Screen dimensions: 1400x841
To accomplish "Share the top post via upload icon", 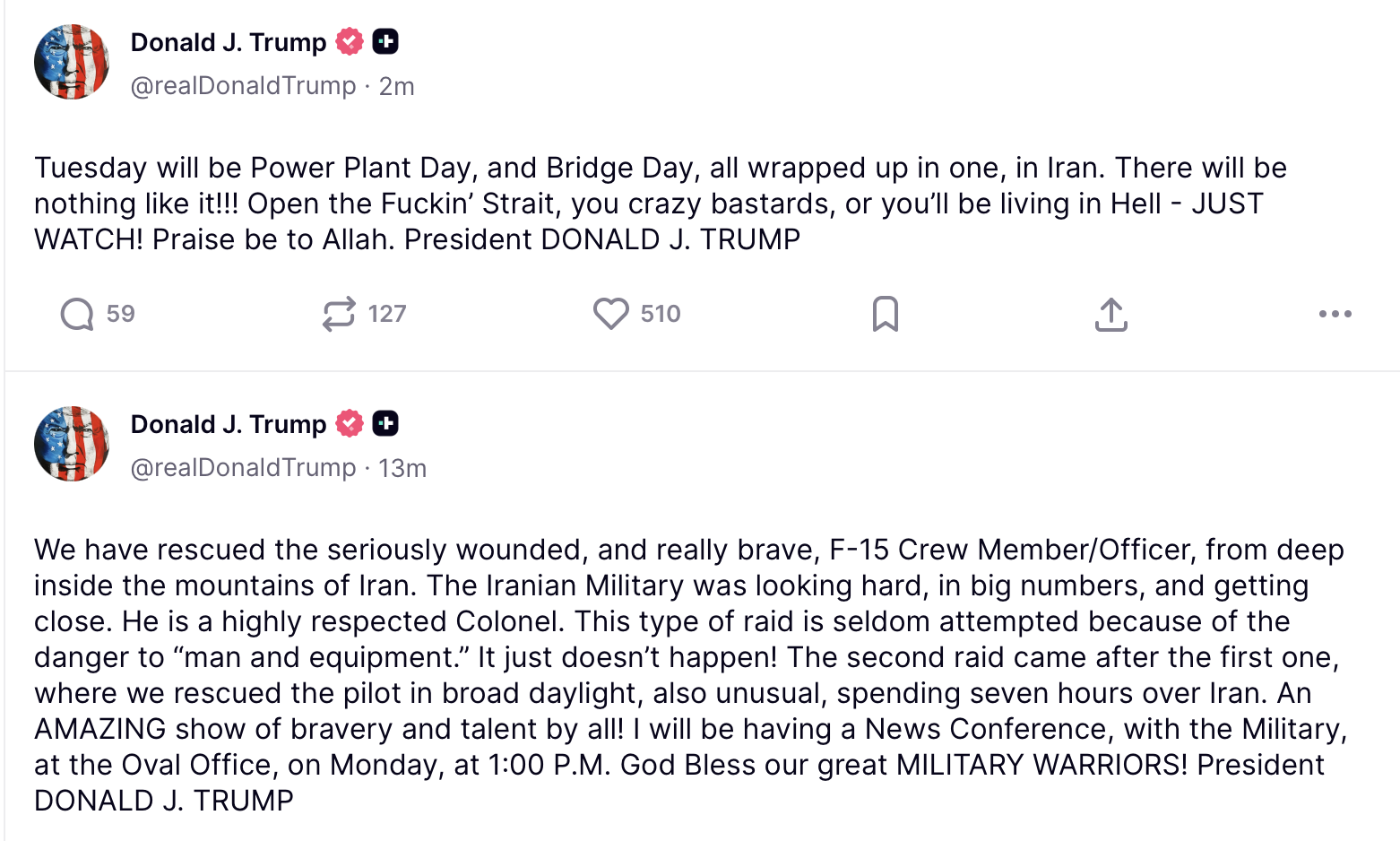I will (x=1110, y=315).
